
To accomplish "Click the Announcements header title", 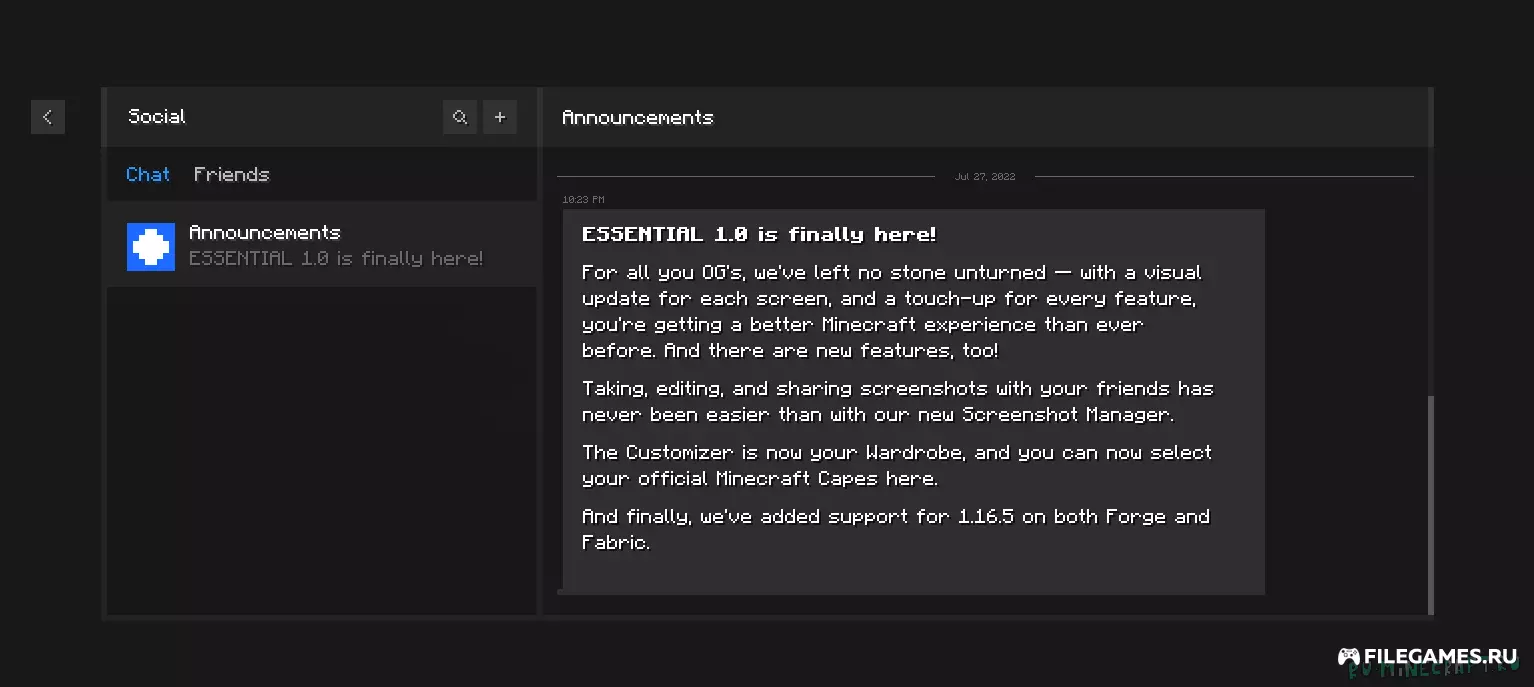I will pyautogui.click(x=638, y=118).
